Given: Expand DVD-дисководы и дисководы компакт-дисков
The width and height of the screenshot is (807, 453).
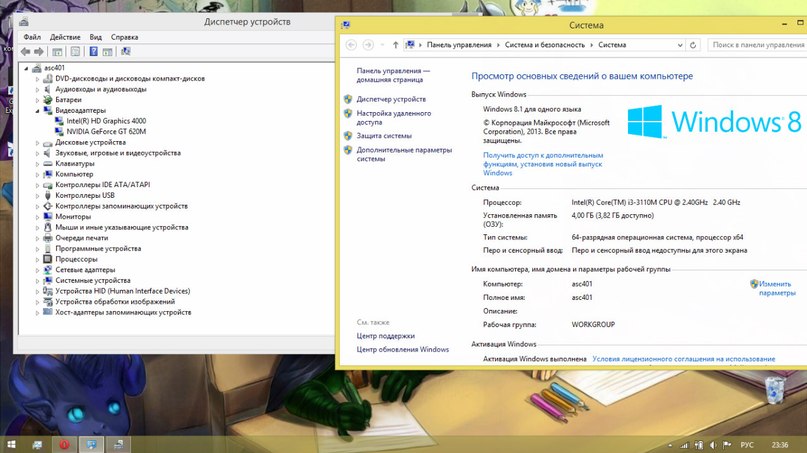Looking at the screenshot, I should pyautogui.click(x=37, y=79).
